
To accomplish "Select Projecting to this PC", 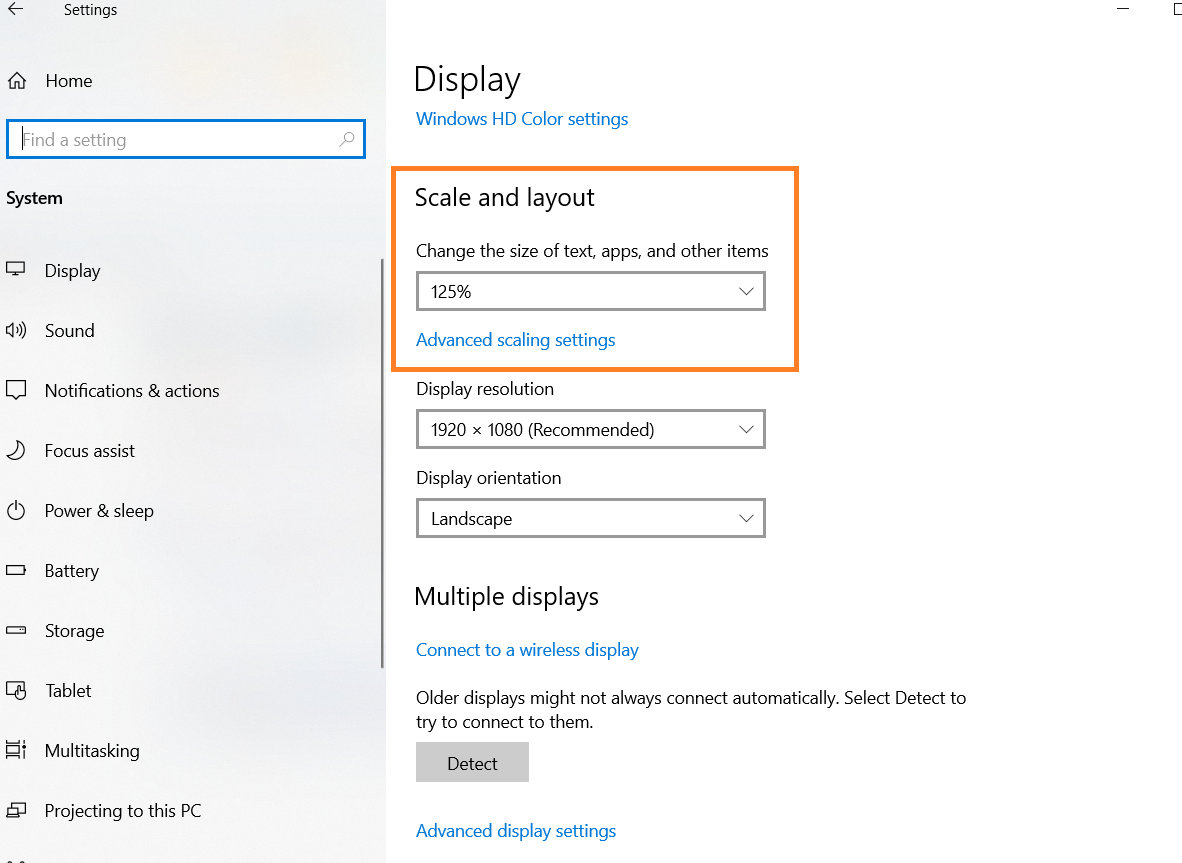I will click(x=122, y=811).
